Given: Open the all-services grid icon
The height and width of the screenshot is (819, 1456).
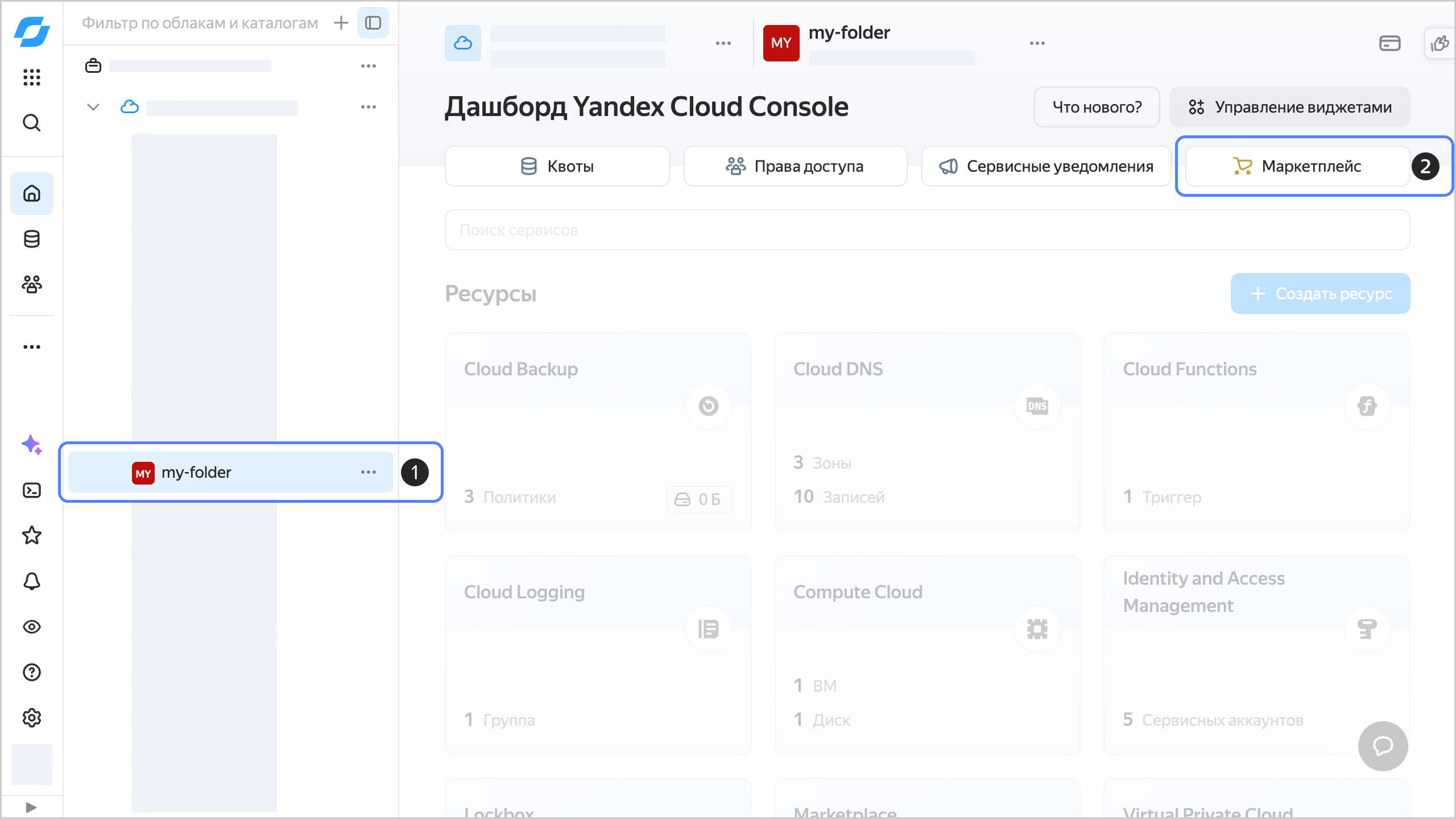Looking at the screenshot, I should (32, 77).
